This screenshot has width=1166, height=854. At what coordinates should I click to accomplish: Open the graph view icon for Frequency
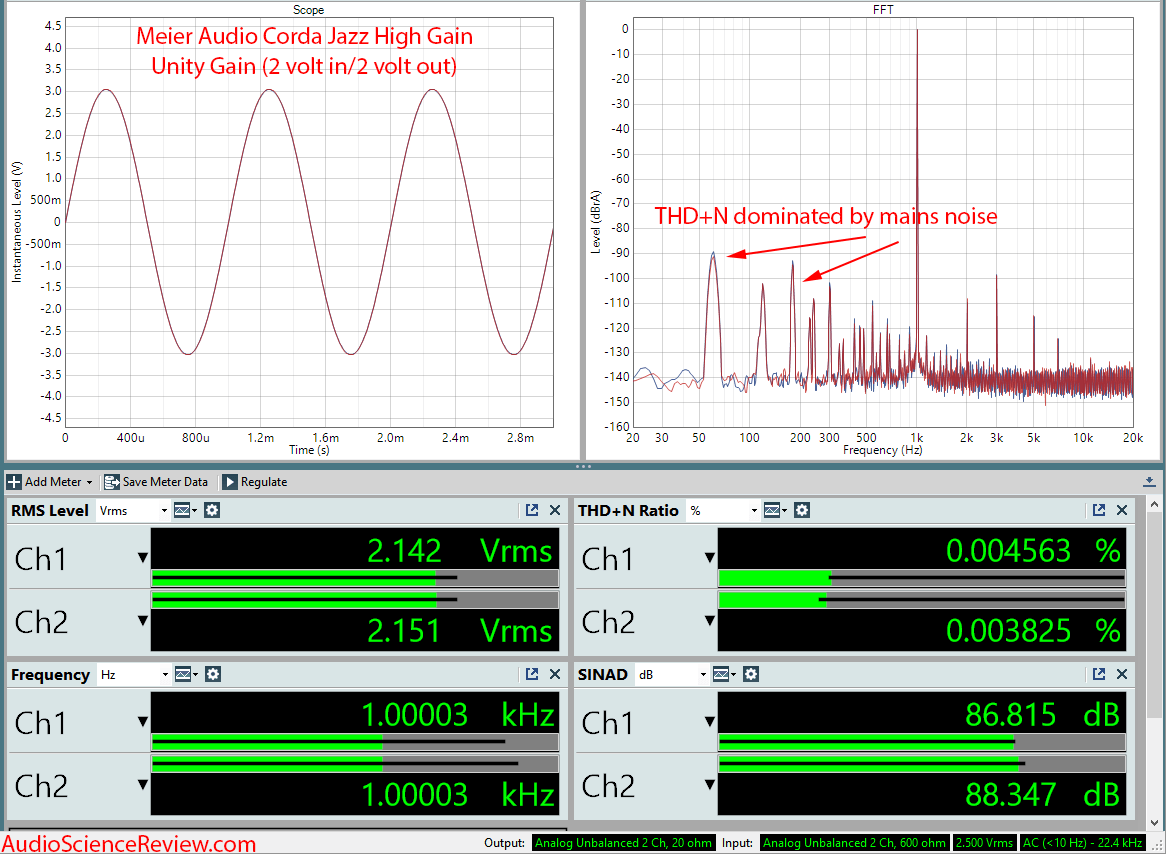pyautogui.click(x=185, y=675)
